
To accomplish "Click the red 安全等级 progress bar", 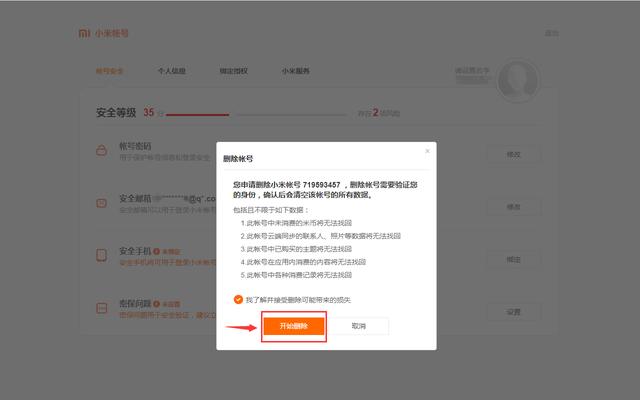I will [x=198, y=115].
